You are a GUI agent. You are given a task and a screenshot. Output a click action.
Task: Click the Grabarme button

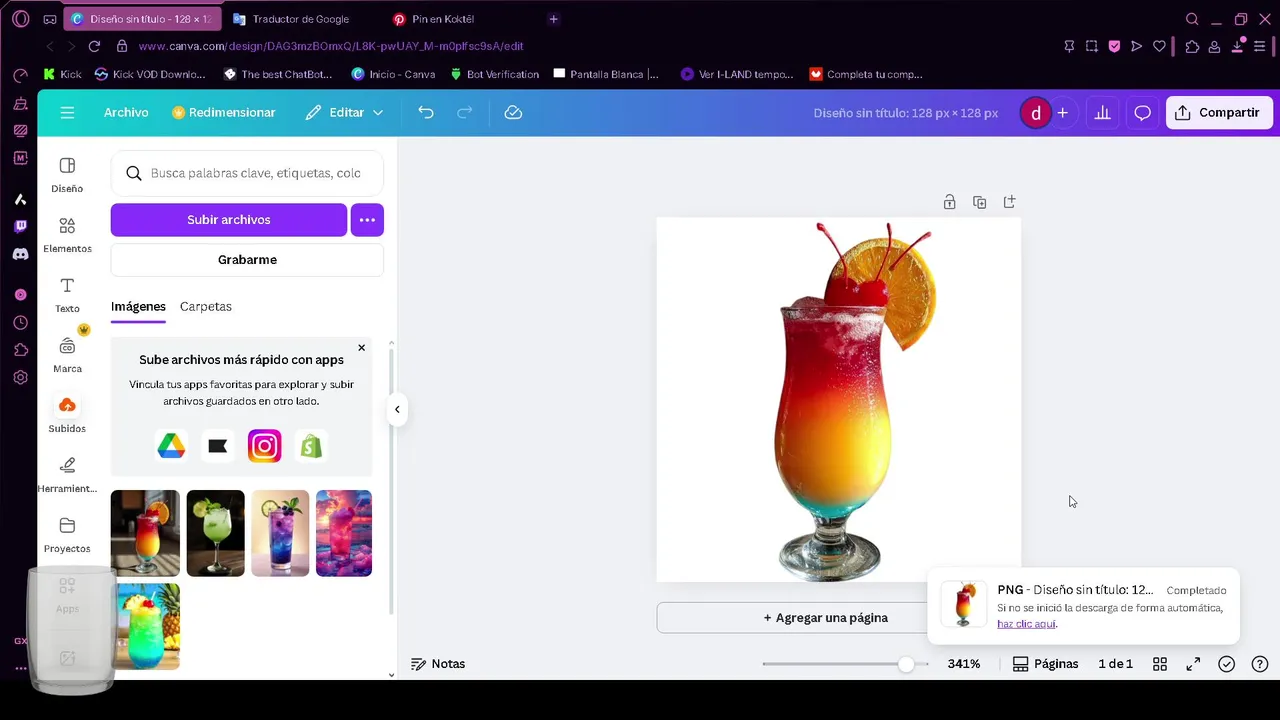(x=247, y=260)
